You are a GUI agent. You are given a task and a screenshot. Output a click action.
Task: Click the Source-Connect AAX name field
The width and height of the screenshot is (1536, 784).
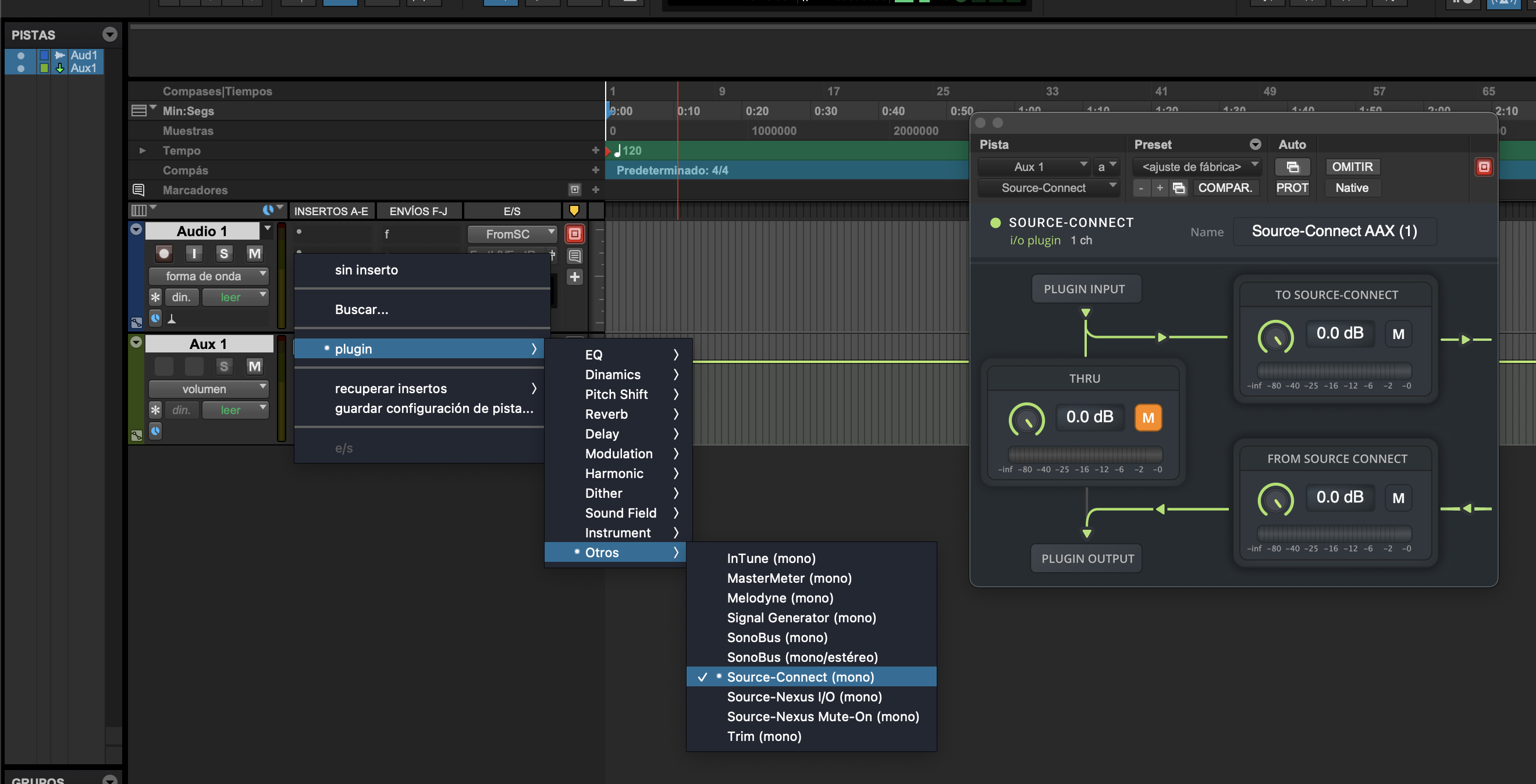[1334, 231]
